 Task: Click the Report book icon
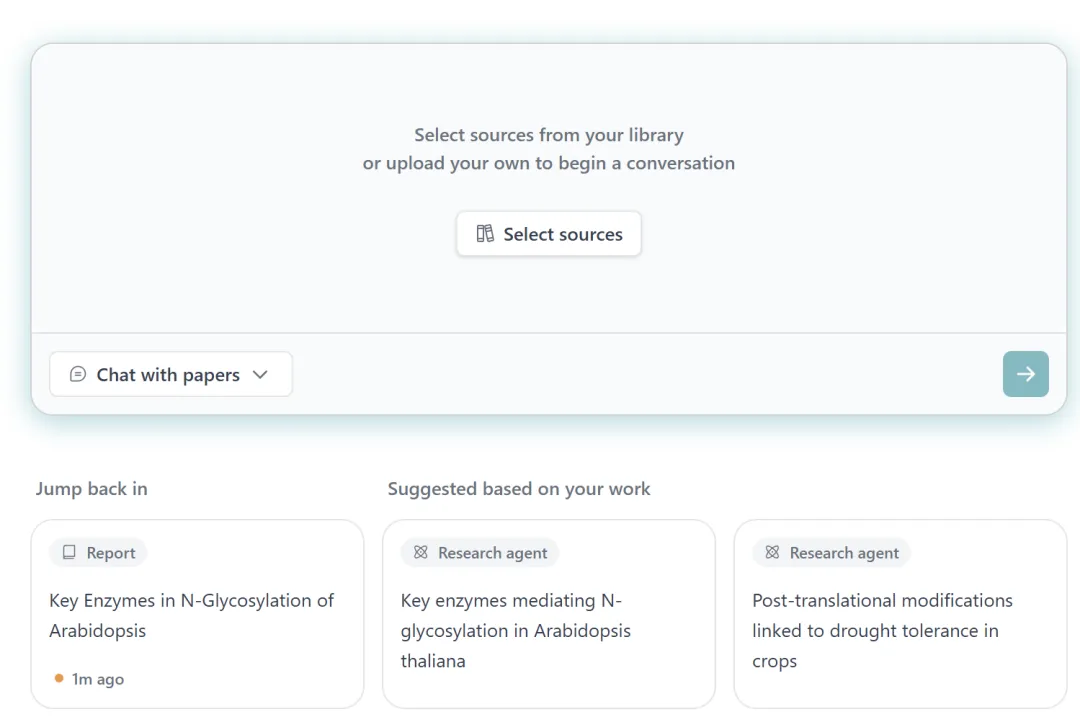[x=69, y=552]
